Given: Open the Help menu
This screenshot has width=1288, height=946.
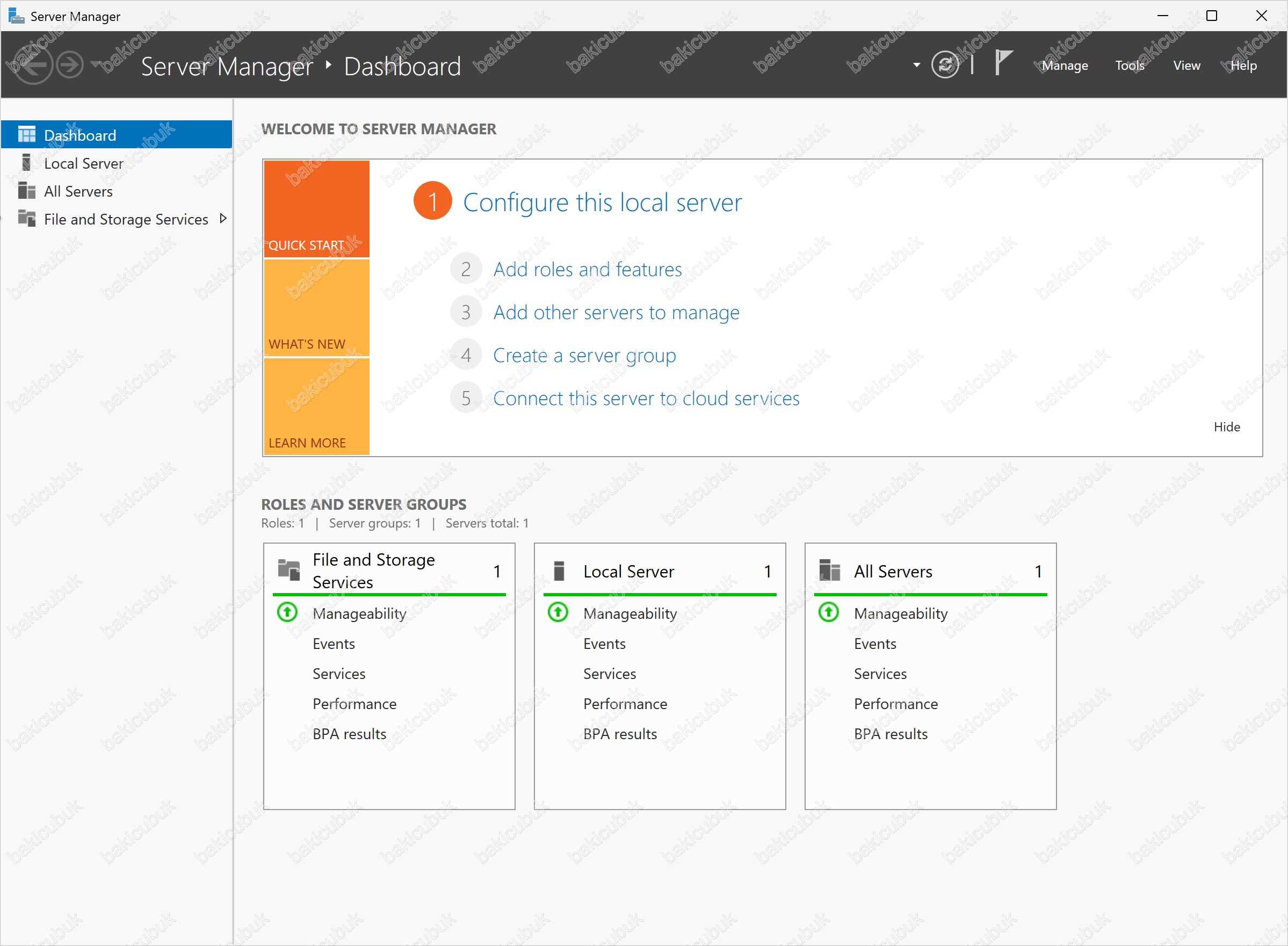Looking at the screenshot, I should [1243, 66].
